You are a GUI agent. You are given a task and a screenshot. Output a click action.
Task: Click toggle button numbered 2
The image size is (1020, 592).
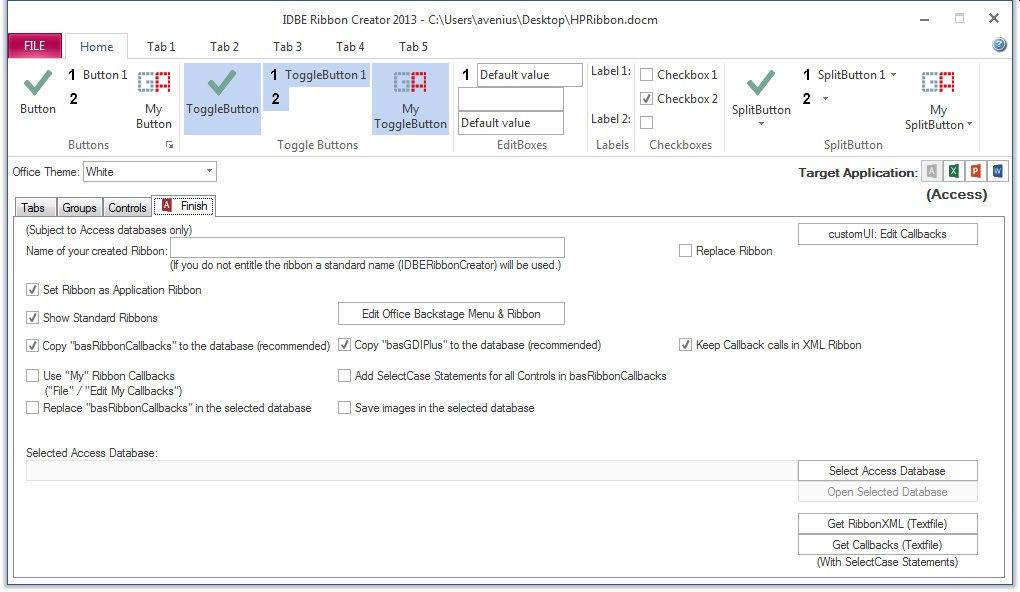pyautogui.click(x=276, y=99)
